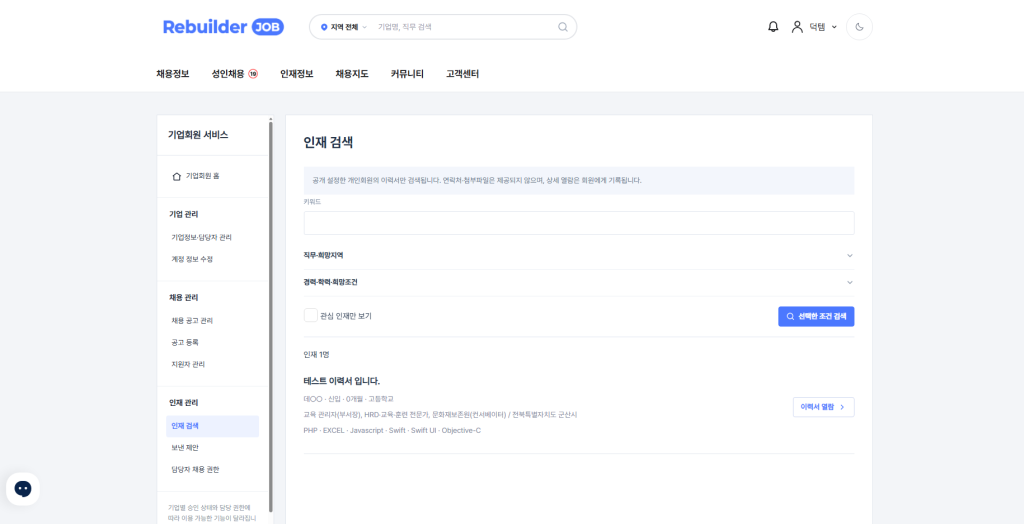Open the chat support bubble
Screen dimensions: 1024x524
23,489
